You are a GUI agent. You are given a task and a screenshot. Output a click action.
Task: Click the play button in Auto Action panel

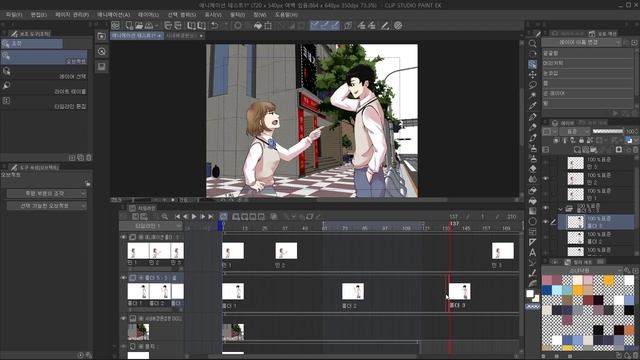pyautogui.click(x=615, y=113)
